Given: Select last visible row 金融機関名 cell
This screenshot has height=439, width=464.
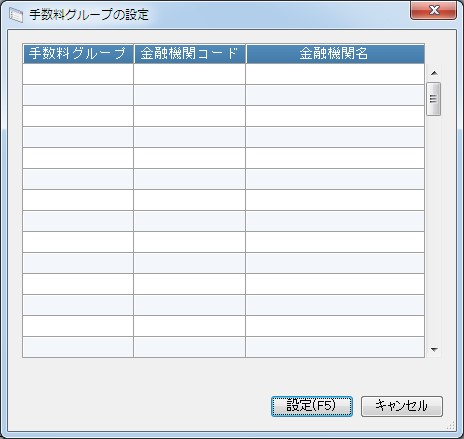Looking at the screenshot, I should tap(335, 347).
